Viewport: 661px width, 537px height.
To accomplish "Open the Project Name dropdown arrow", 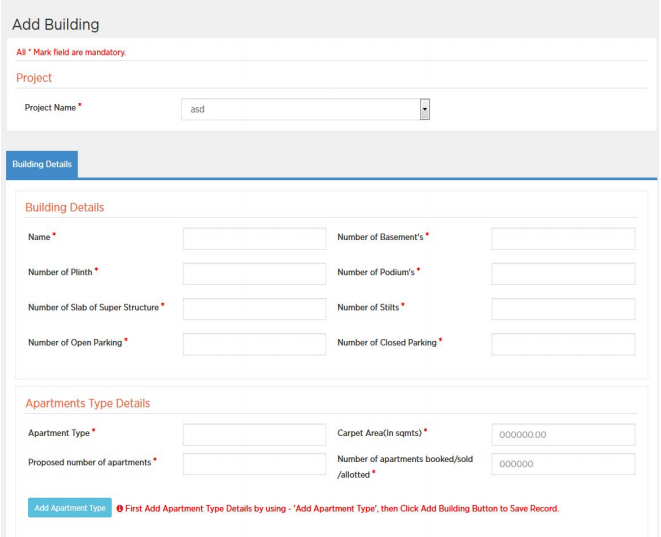I will [424, 109].
